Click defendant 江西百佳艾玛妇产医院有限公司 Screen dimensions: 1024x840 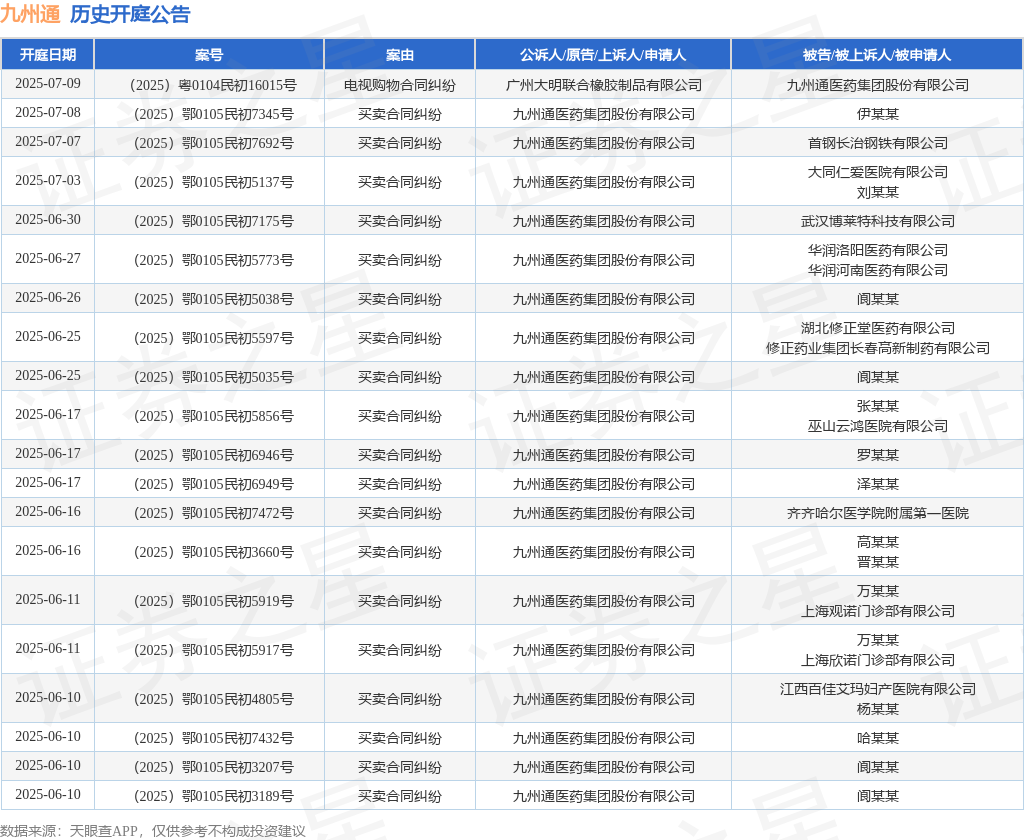pos(878,689)
